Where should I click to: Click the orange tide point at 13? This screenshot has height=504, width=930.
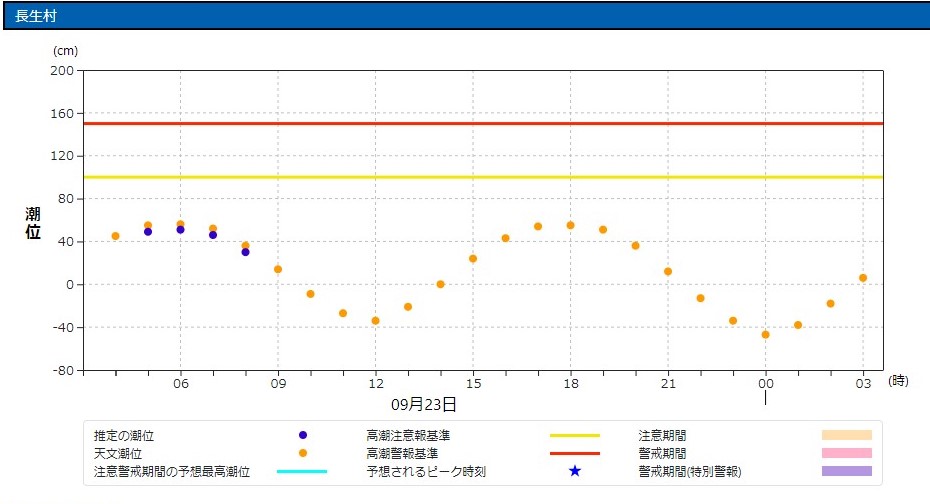tap(408, 307)
